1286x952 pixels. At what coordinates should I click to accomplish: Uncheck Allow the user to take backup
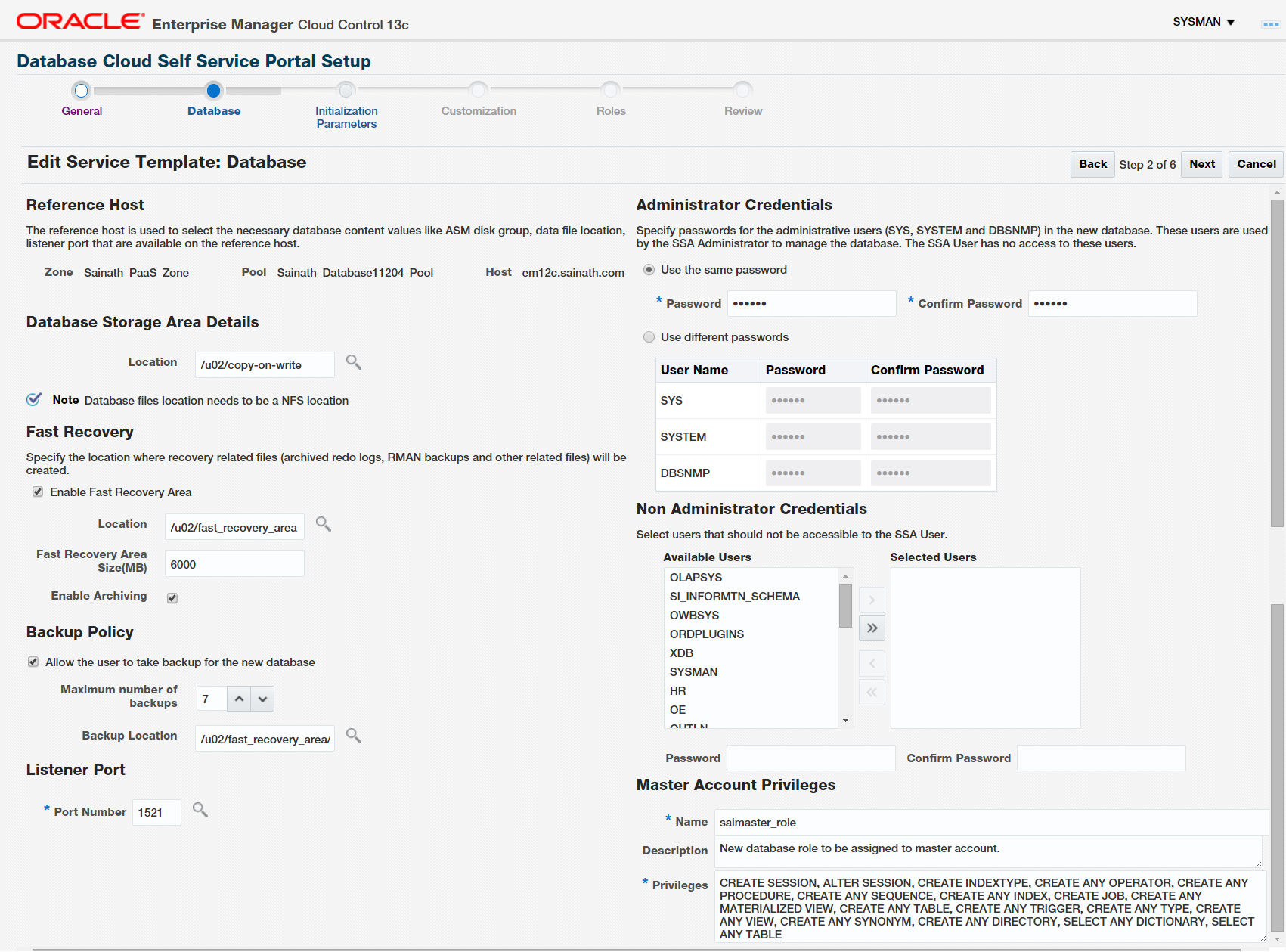tap(33, 662)
